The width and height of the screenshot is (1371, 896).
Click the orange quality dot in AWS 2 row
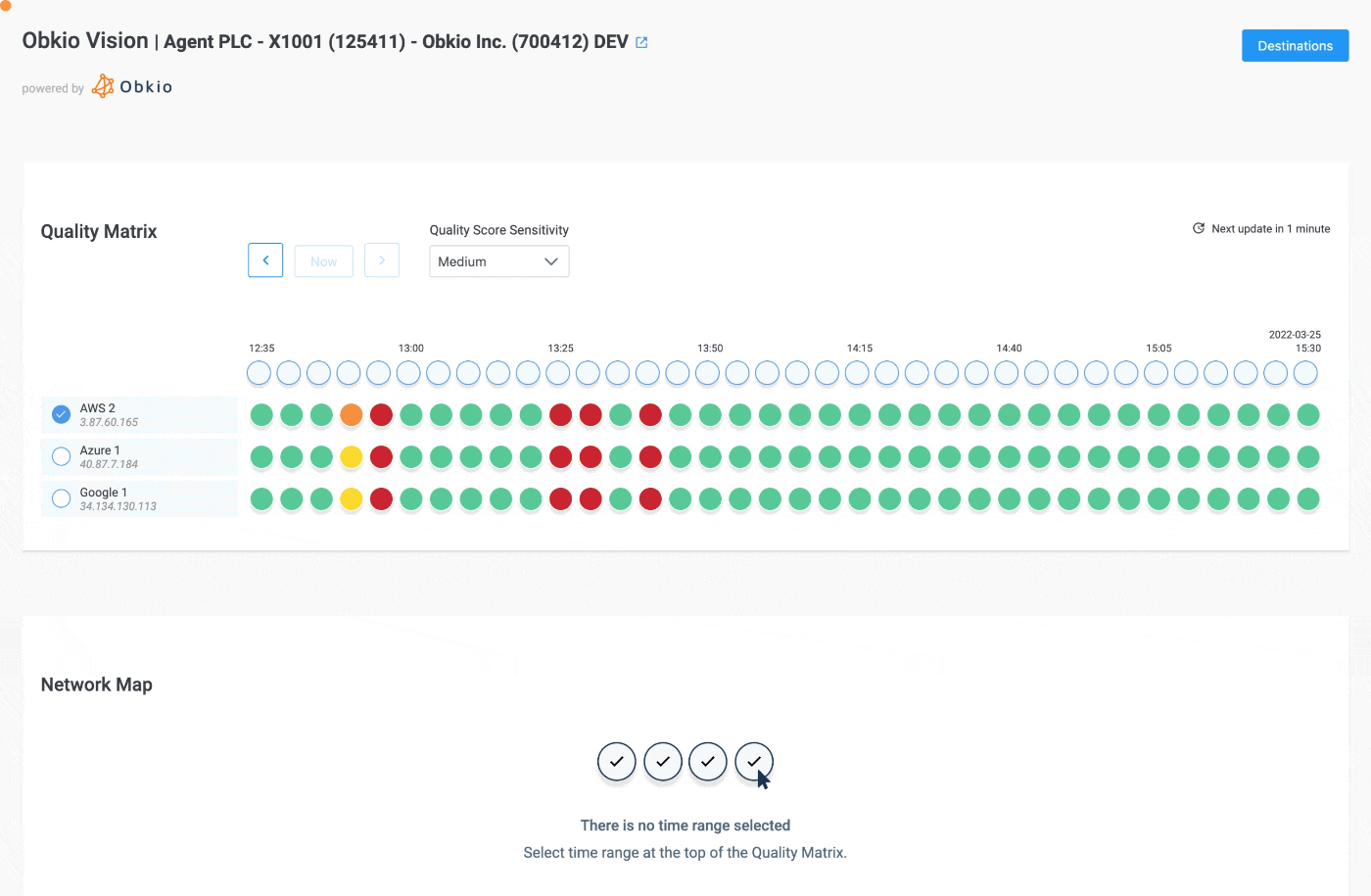tap(351, 415)
